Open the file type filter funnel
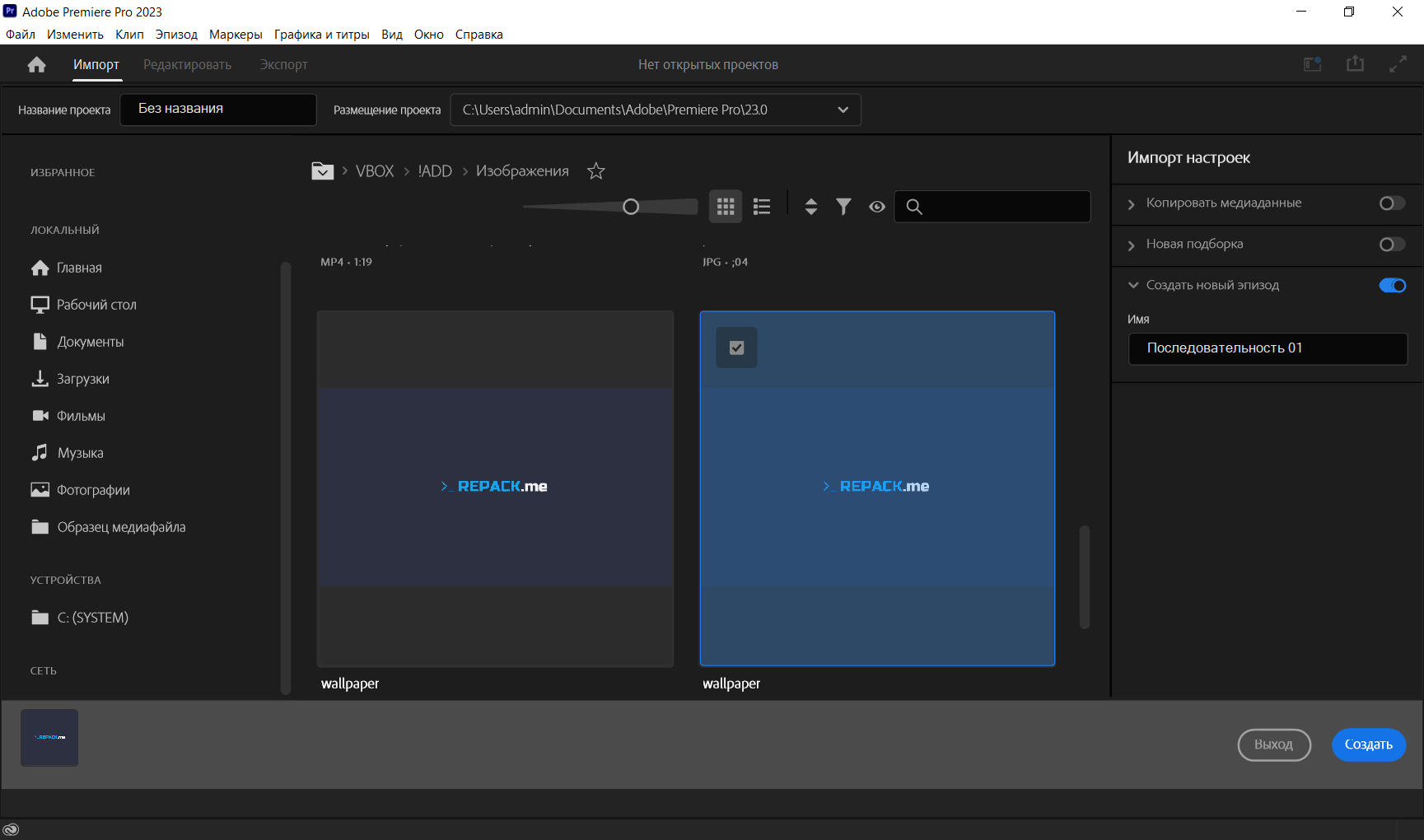 pos(843,206)
